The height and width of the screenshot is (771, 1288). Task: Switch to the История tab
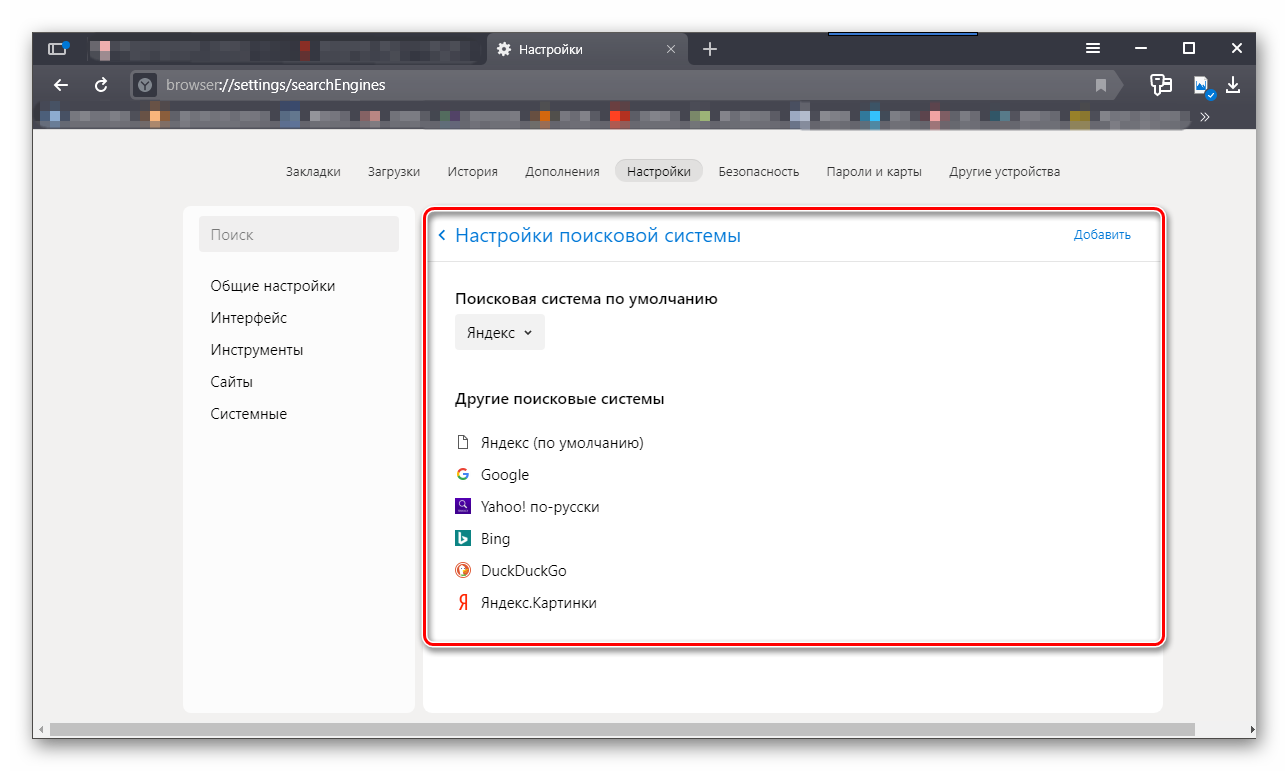point(473,171)
